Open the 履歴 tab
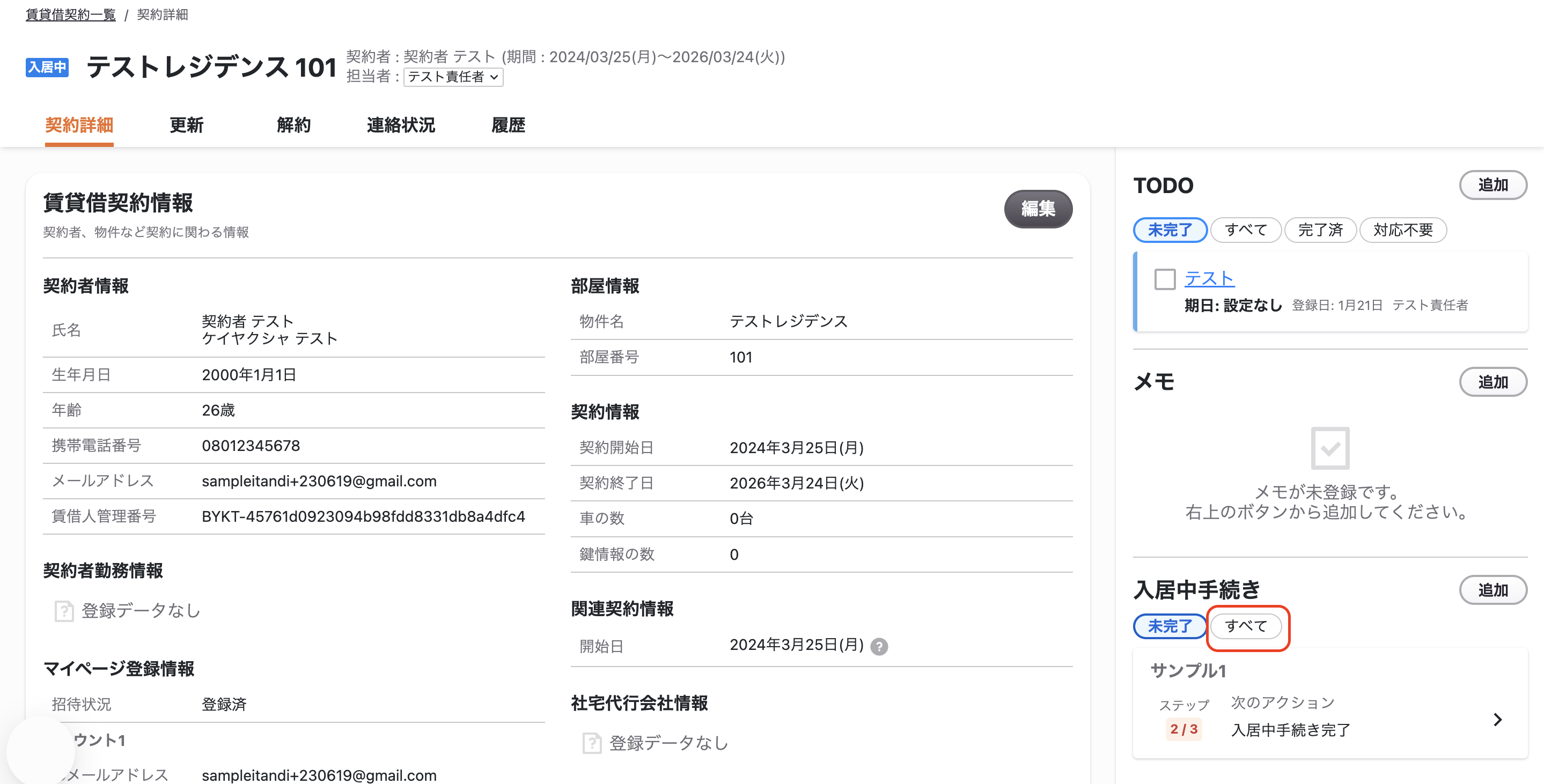 click(508, 125)
